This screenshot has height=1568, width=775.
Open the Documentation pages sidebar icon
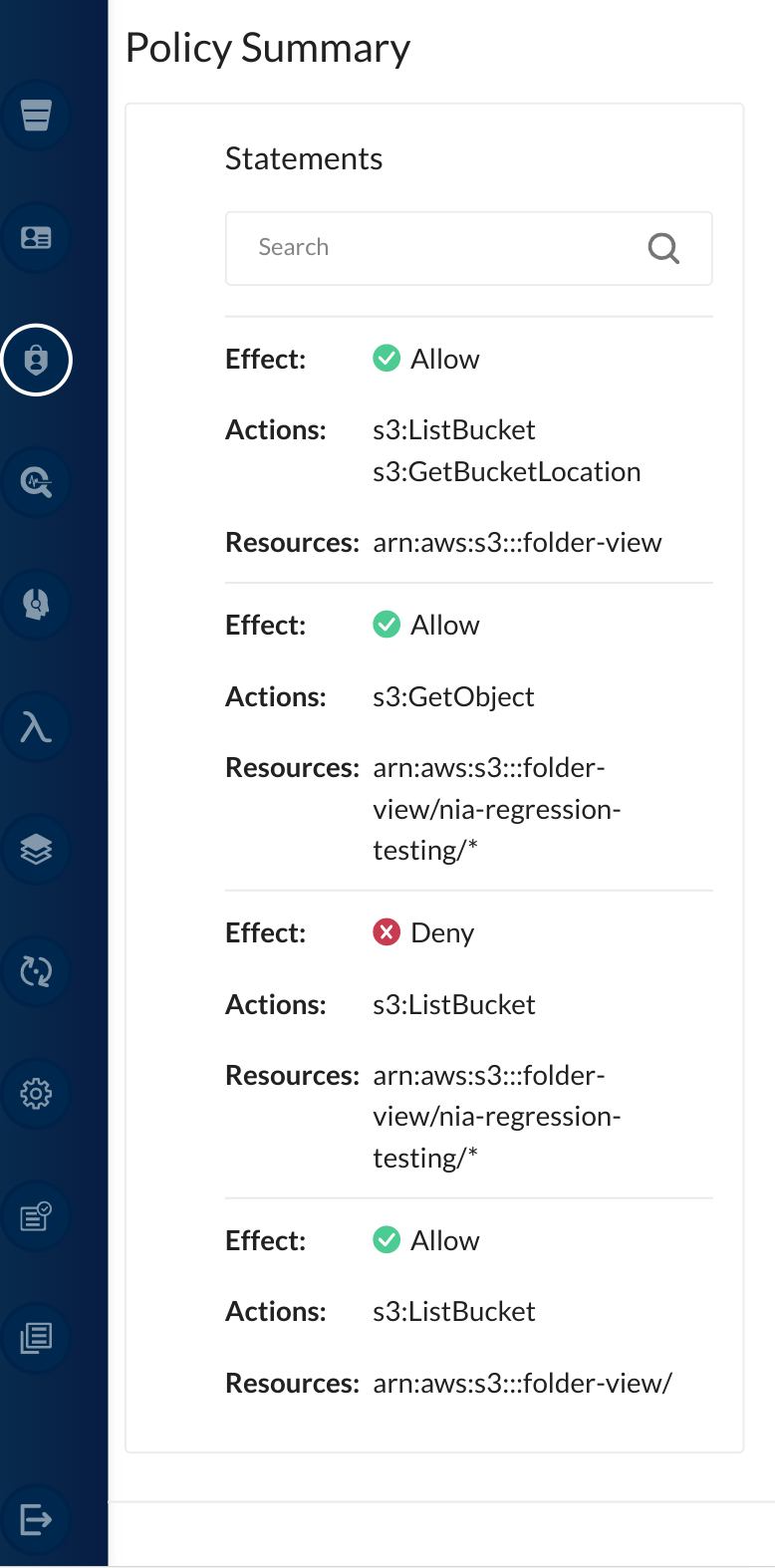[x=36, y=1338]
